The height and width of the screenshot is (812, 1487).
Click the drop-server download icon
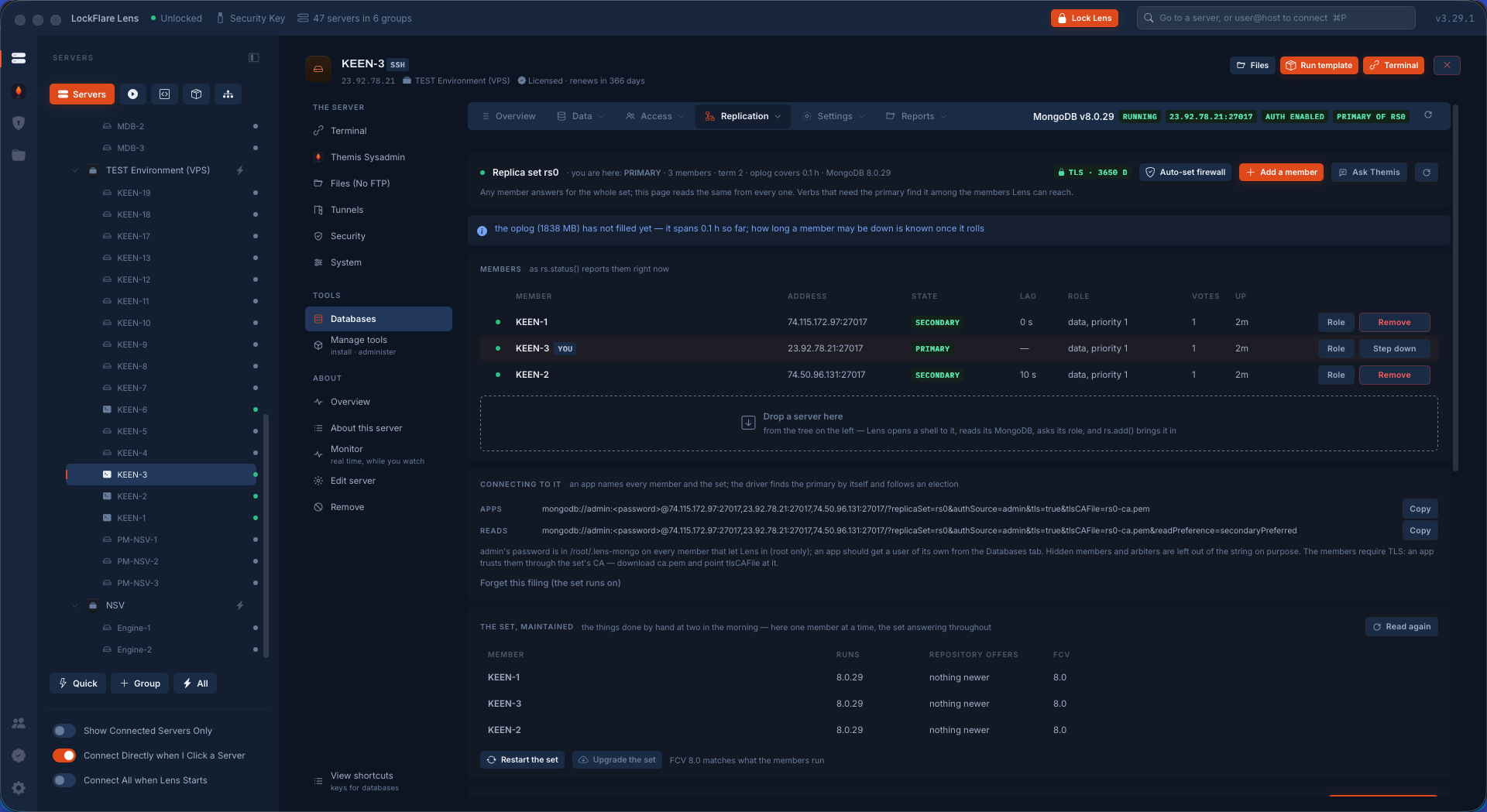click(748, 423)
